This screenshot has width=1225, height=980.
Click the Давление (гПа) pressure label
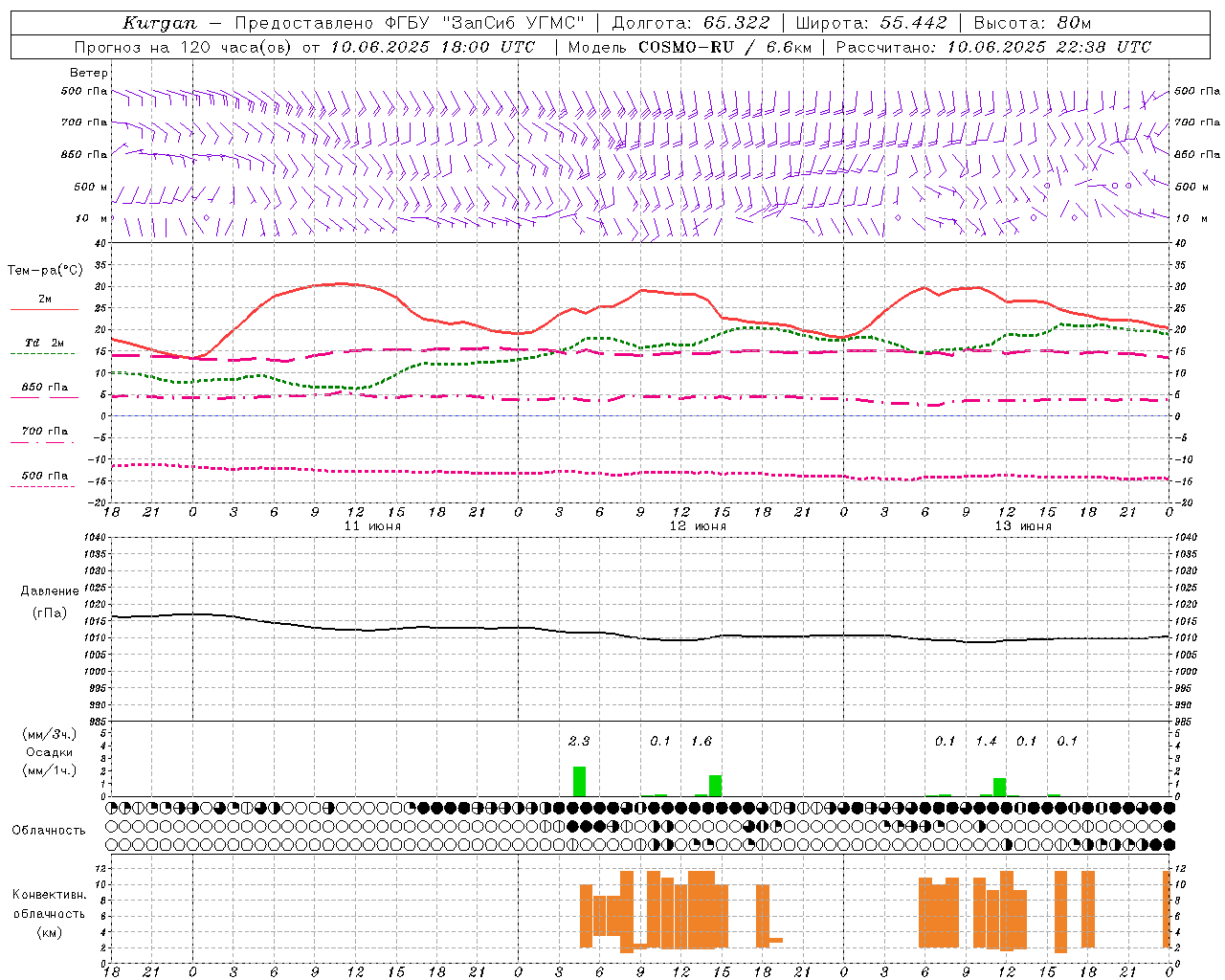[x=50, y=602]
